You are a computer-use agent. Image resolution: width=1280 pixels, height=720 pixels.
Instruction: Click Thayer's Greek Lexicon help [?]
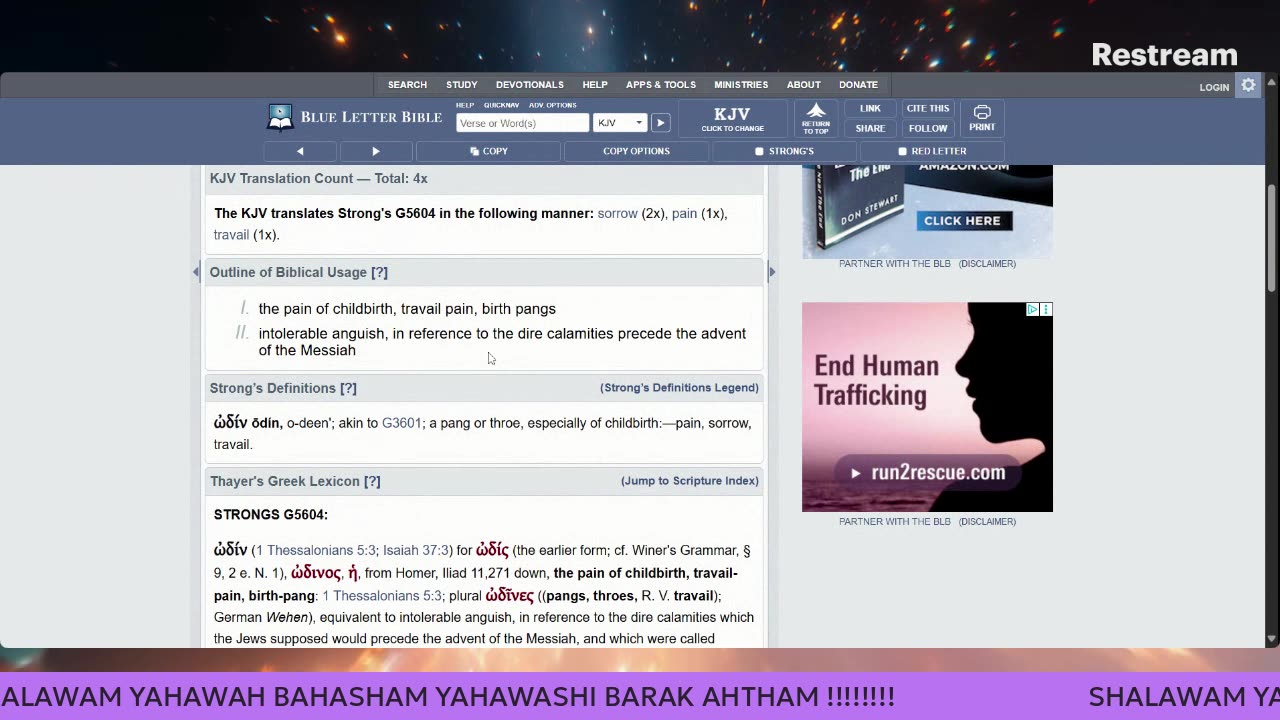coord(372,481)
